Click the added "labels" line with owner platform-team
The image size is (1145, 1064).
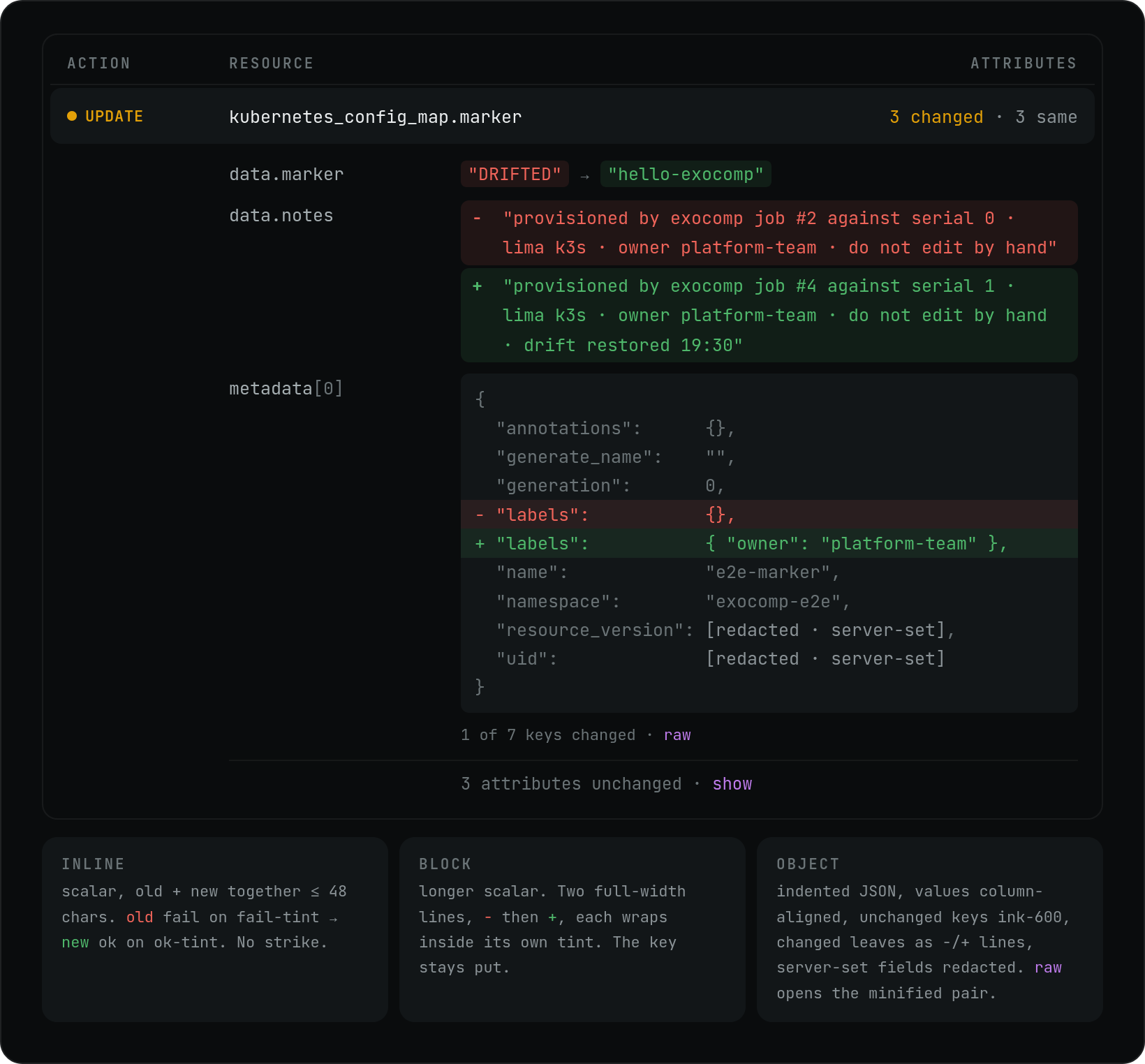pos(769,543)
